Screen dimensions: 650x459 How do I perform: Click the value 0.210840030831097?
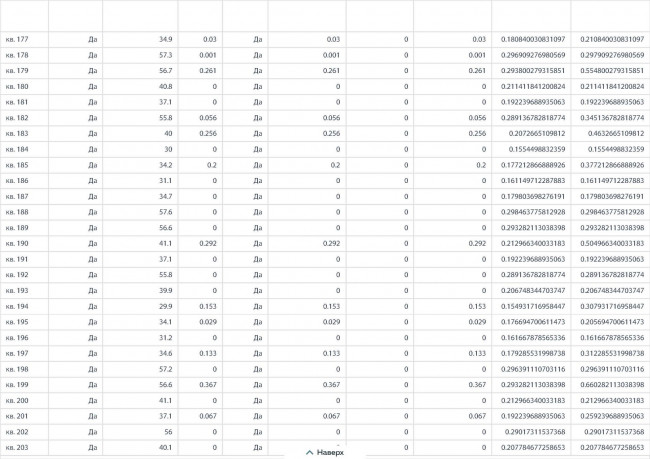click(x=612, y=39)
